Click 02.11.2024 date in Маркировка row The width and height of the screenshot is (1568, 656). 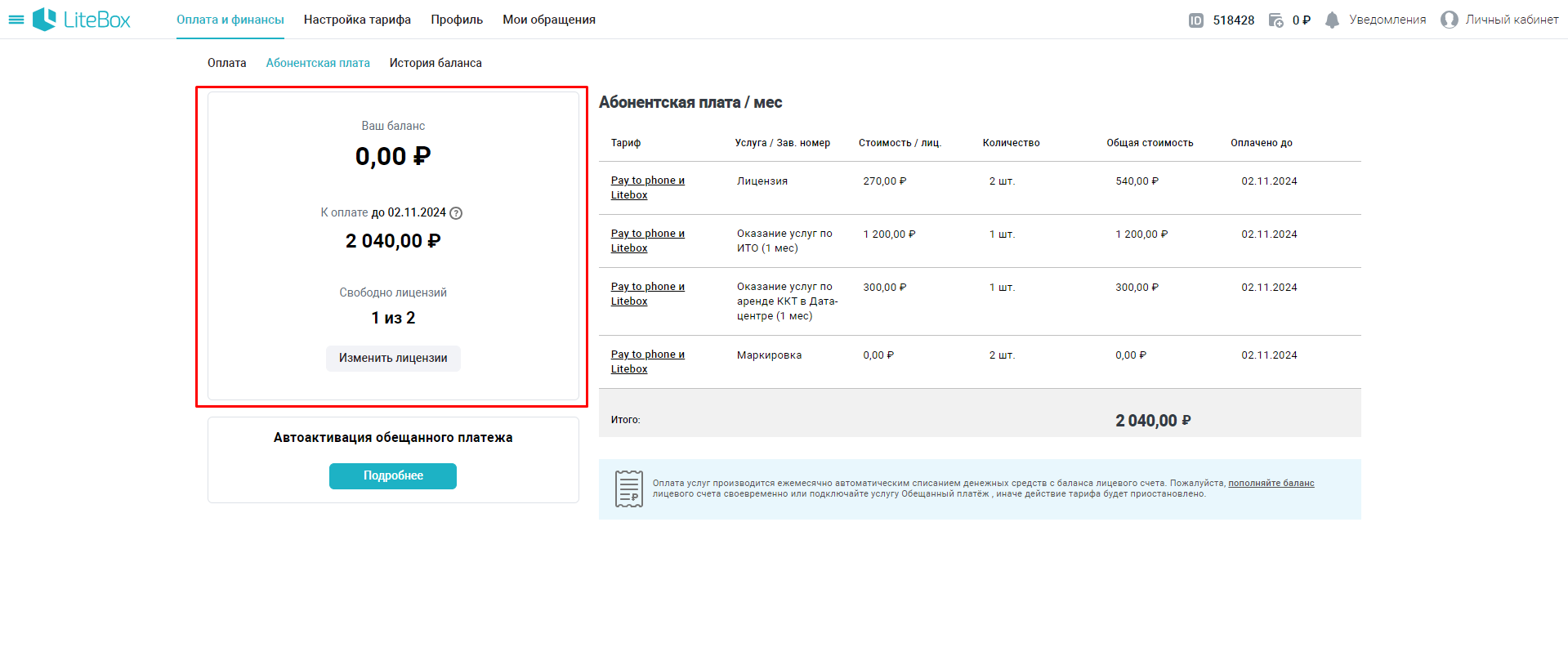coord(1269,355)
